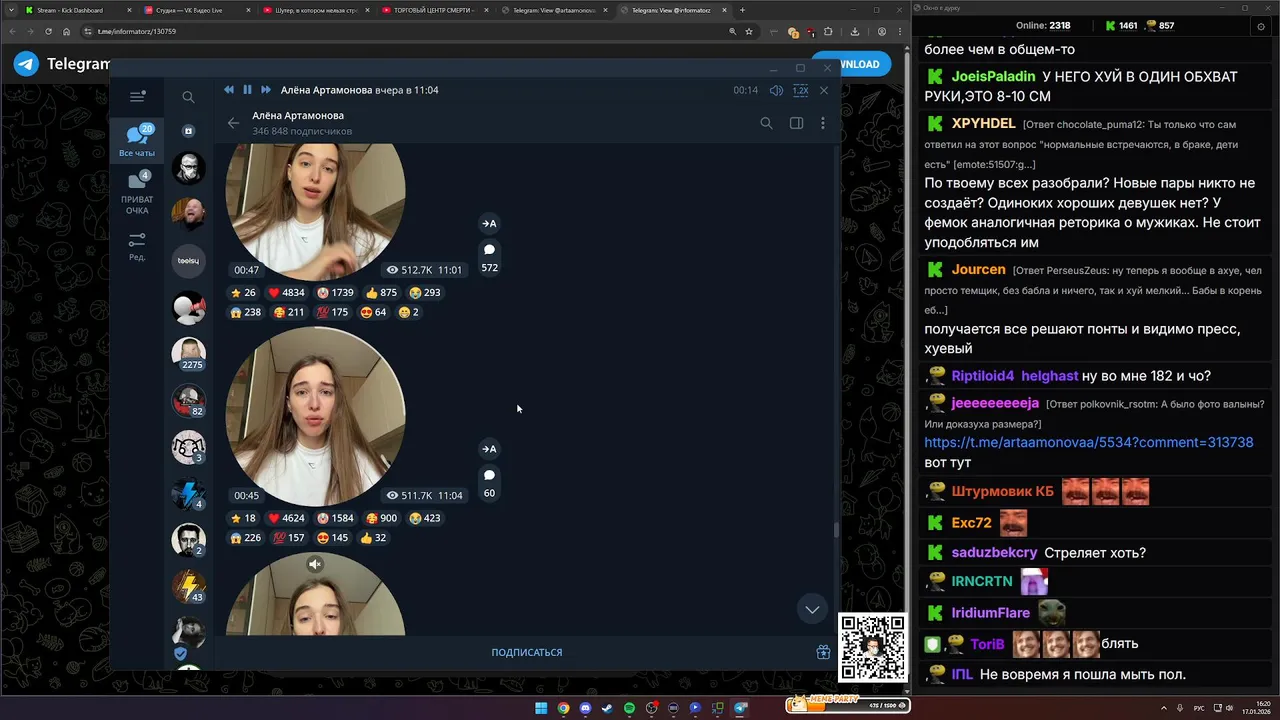The width and height of the screenshot is (1280, 720).
Task: Skip to previous voice message
Action: coord(229,90)
